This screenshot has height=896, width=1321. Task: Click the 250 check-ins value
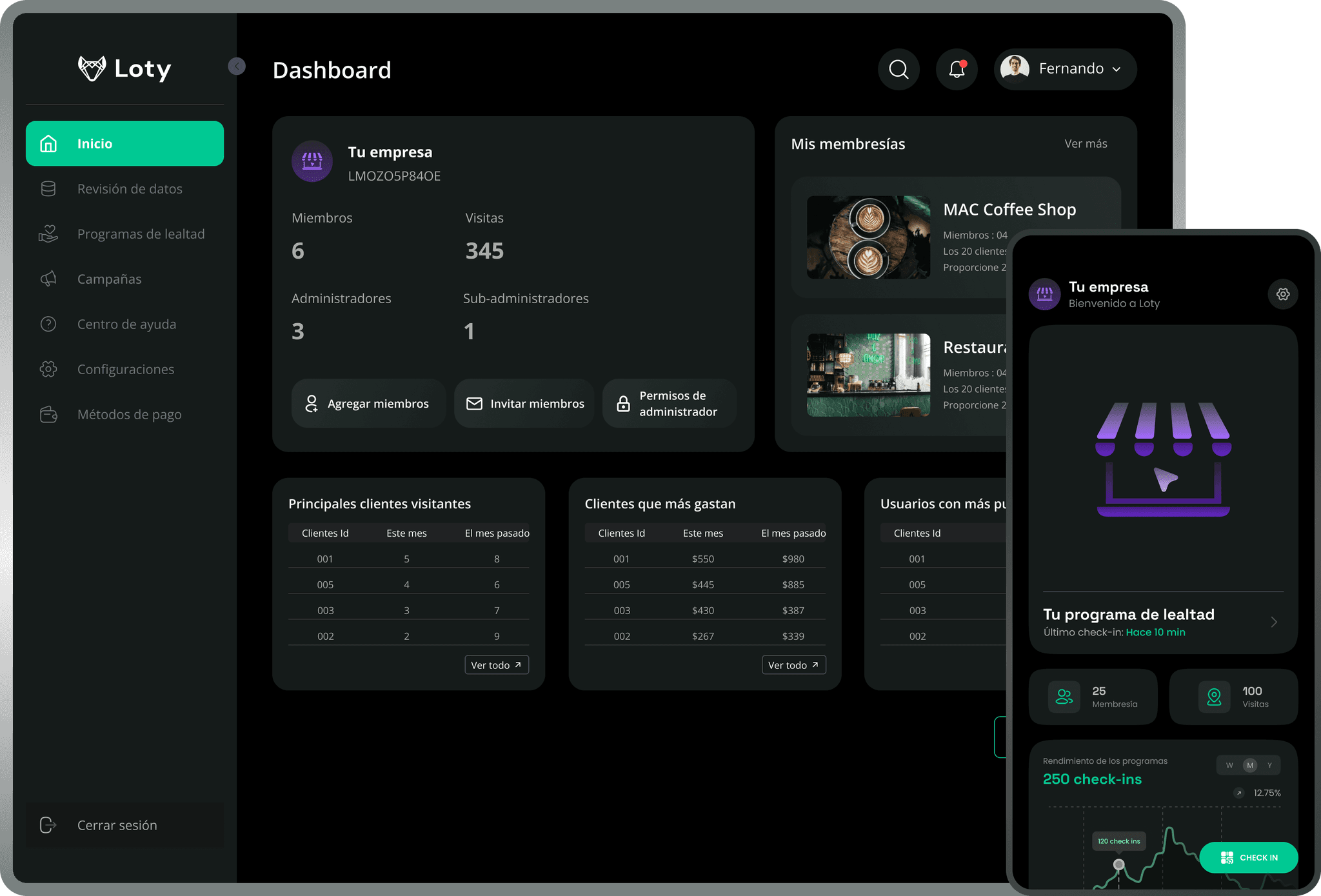pos(1092,779)
